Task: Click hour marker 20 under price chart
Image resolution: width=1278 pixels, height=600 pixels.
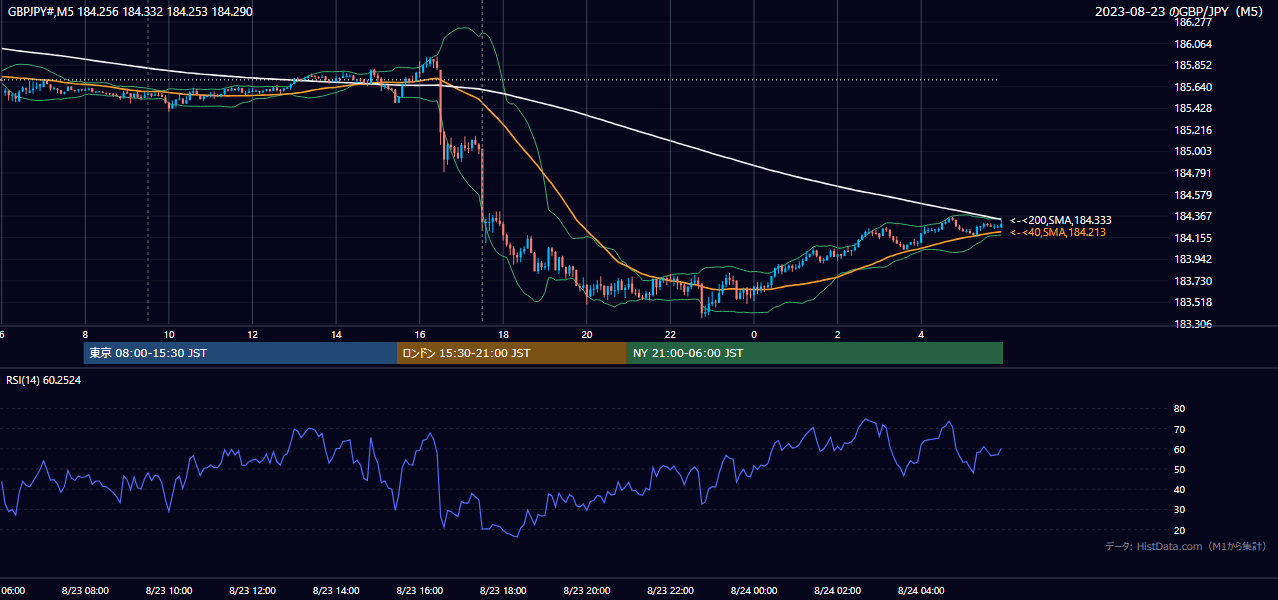Action: [x=587, y=334]
